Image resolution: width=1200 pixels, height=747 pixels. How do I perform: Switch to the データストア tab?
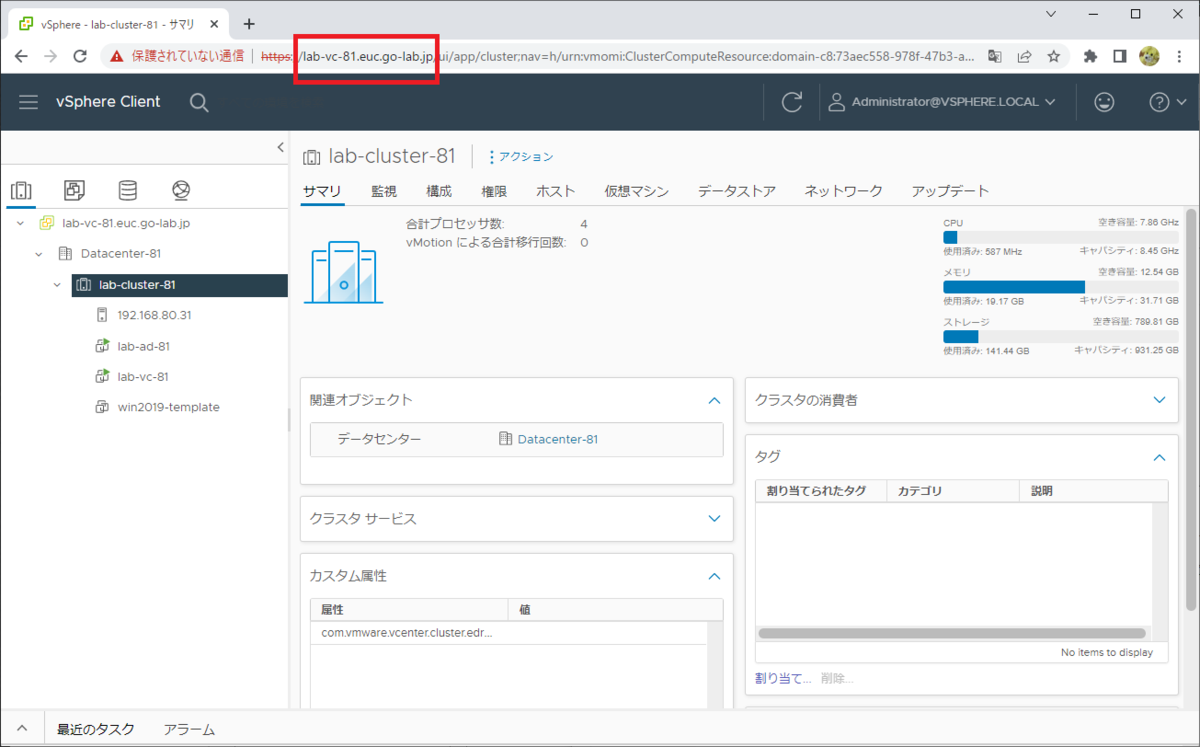tap(737, 191)
